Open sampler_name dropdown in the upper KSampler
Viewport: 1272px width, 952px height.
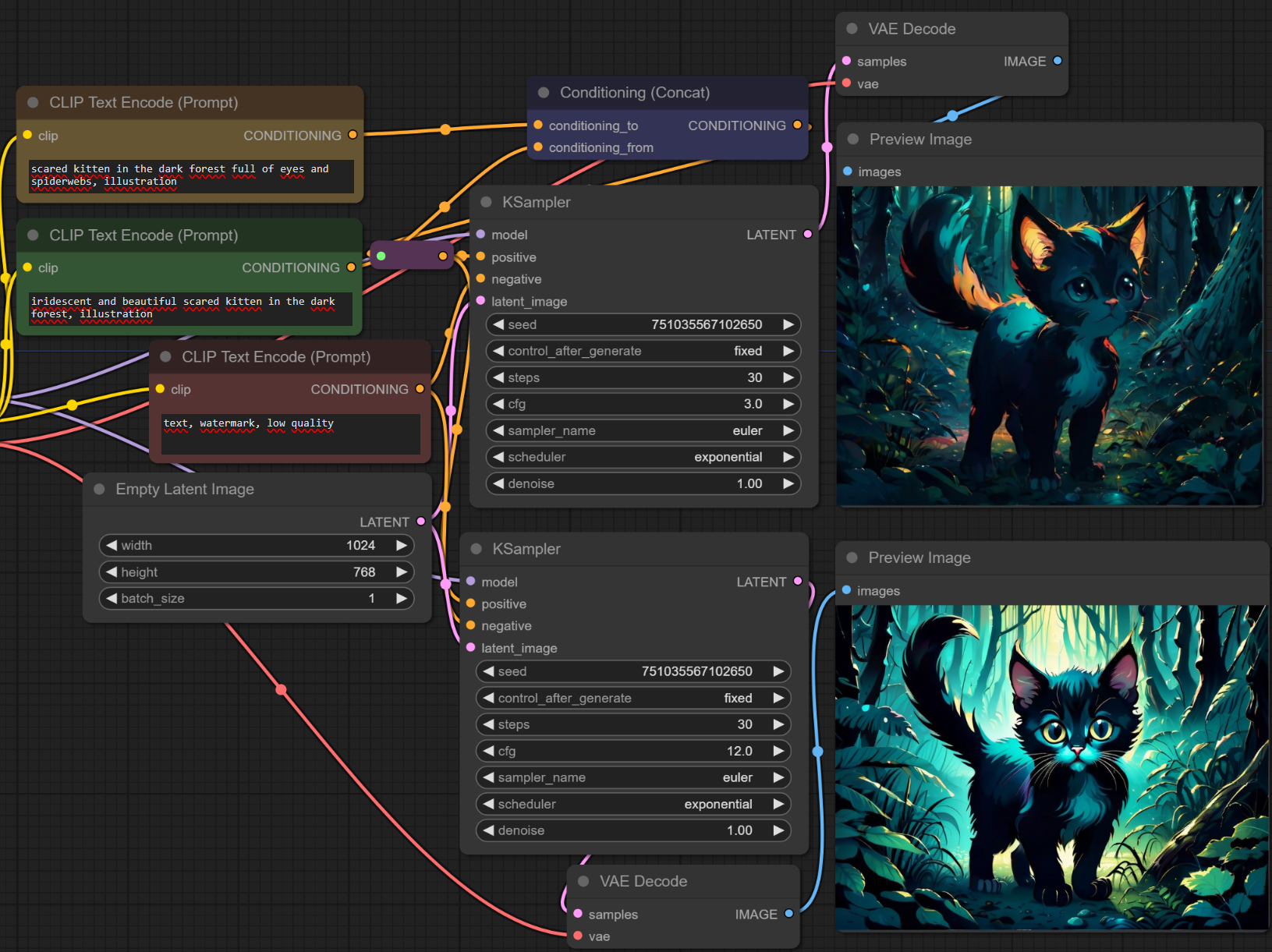point(643,430)
